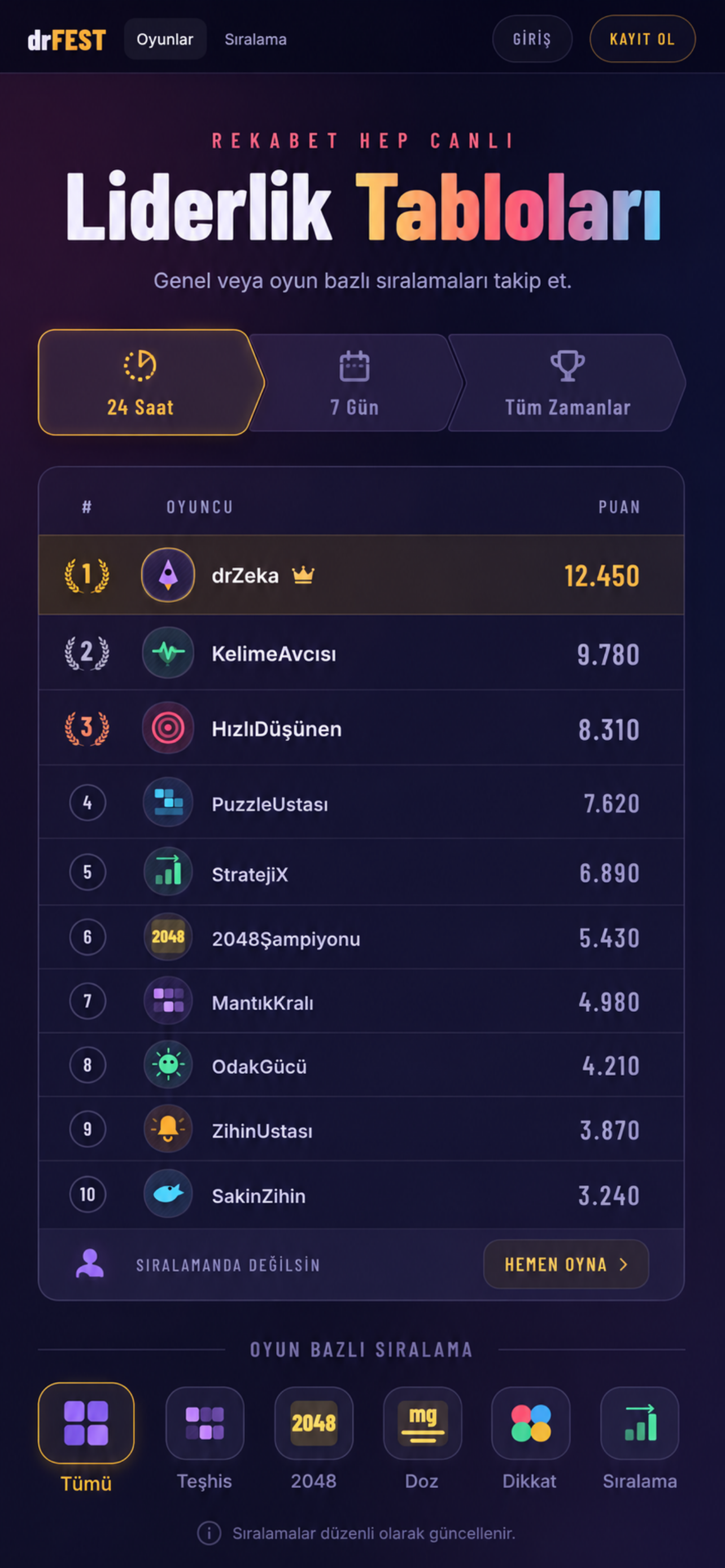
Task: Click SakinZihin's fish avatar icon
Action: 168,1194
